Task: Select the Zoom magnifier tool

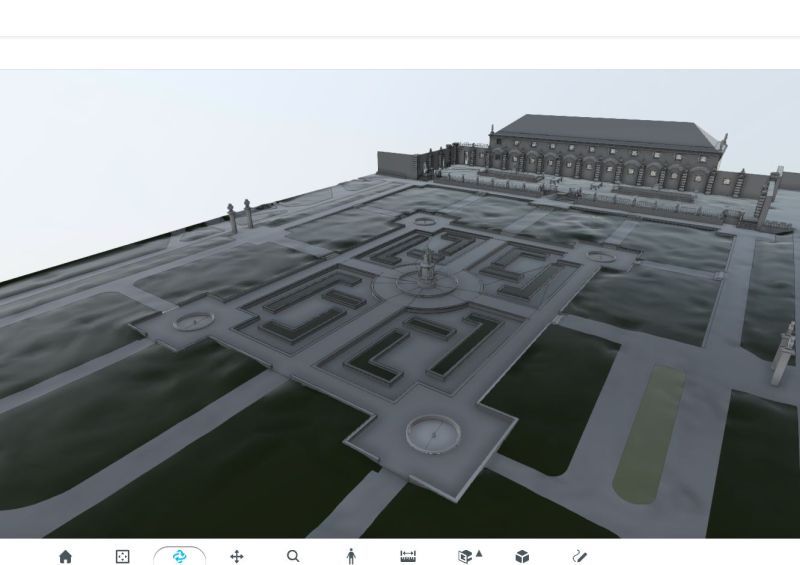Action: coord(293,556)
